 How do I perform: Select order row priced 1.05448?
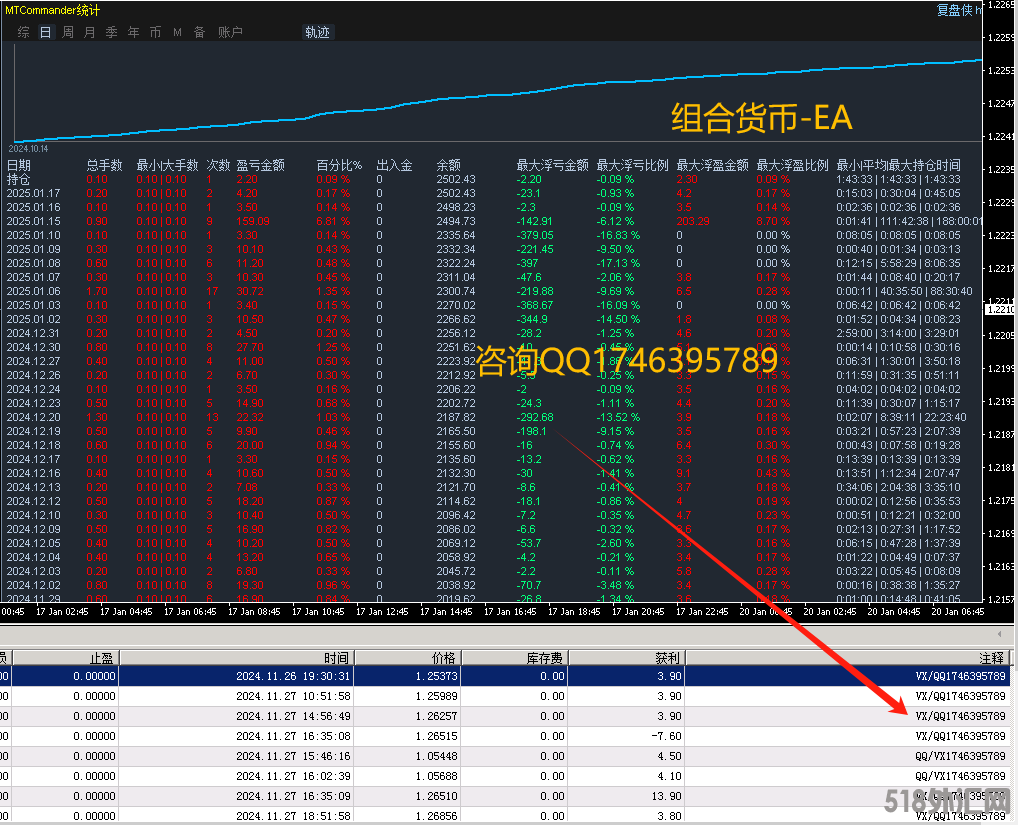coord(504,756)
